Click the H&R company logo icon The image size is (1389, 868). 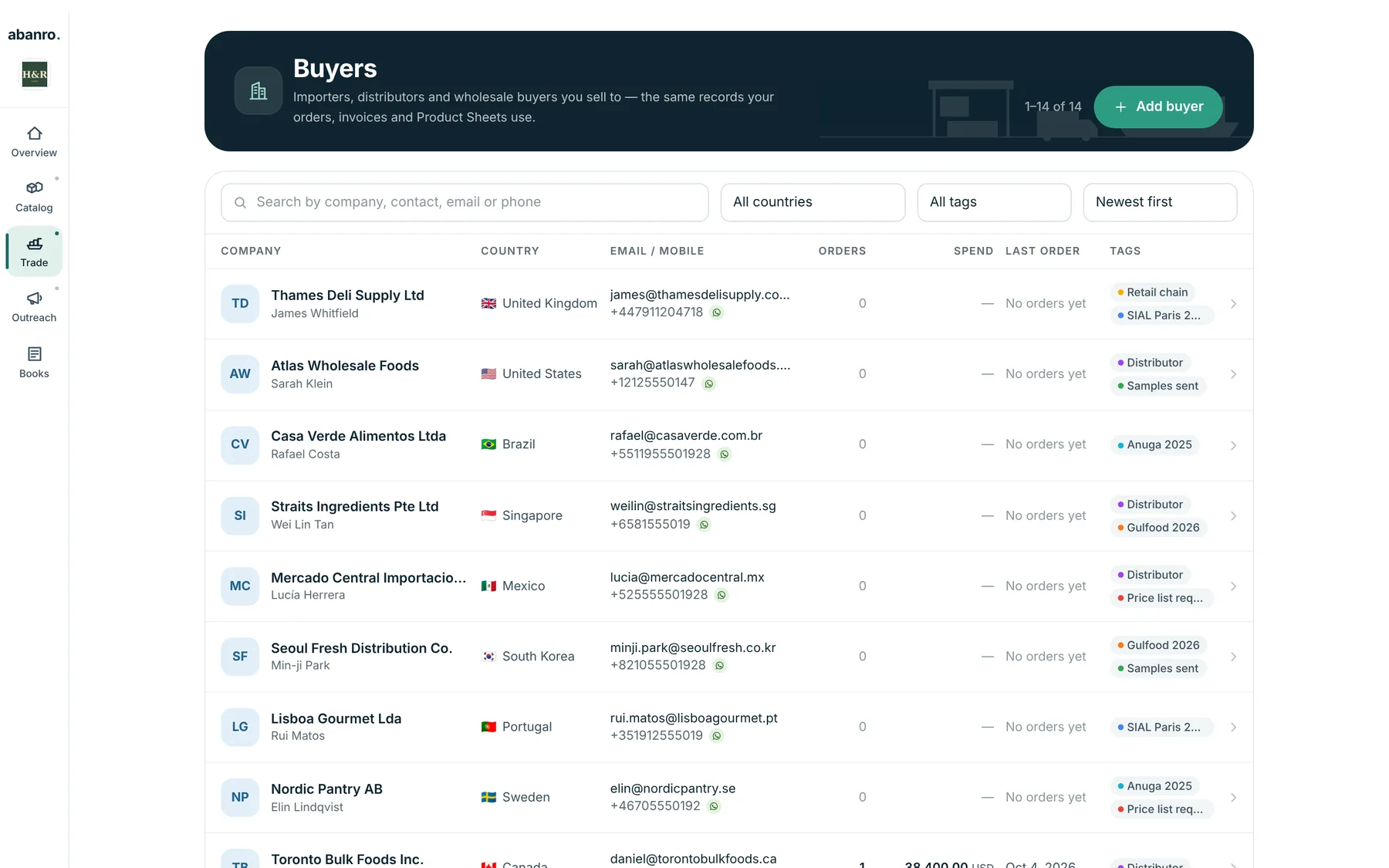35,75
